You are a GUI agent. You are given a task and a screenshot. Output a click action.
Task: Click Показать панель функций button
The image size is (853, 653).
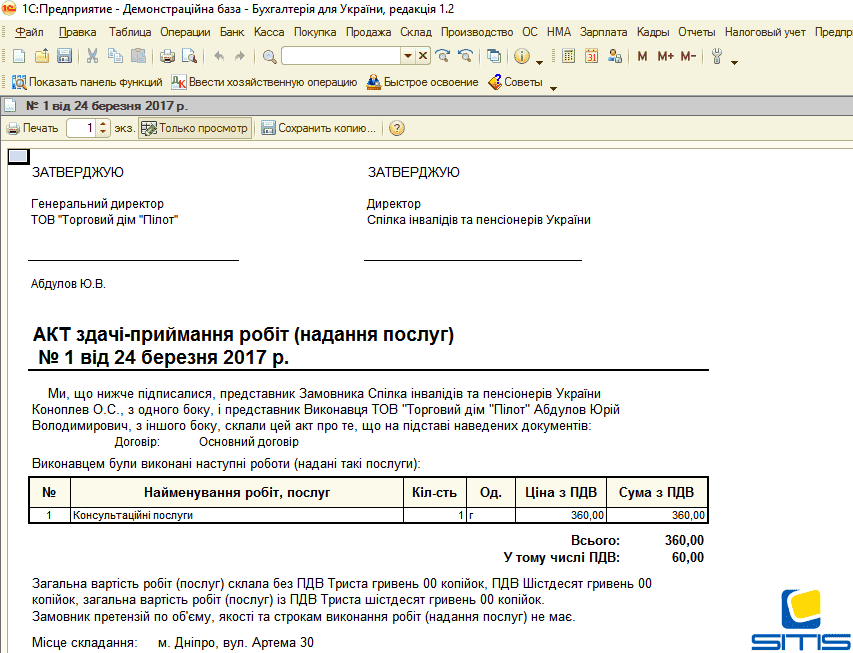point(88,82)
